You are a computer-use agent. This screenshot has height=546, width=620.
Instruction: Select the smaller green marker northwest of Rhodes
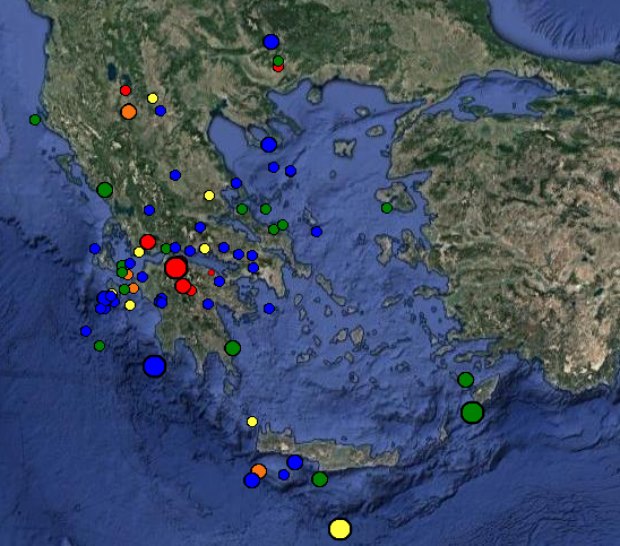466,380
